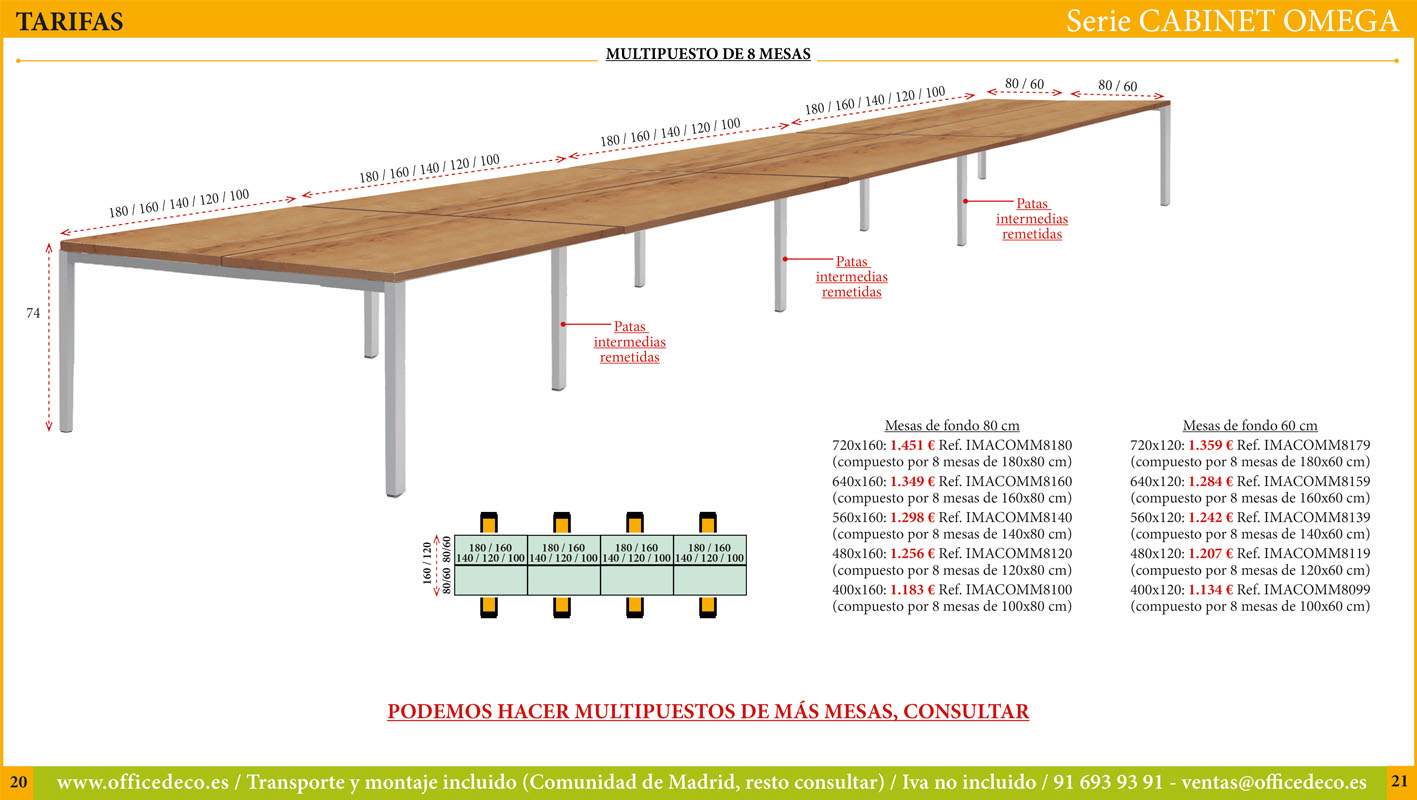Select the 1.134 € price for 400x120

[1210, 589]
